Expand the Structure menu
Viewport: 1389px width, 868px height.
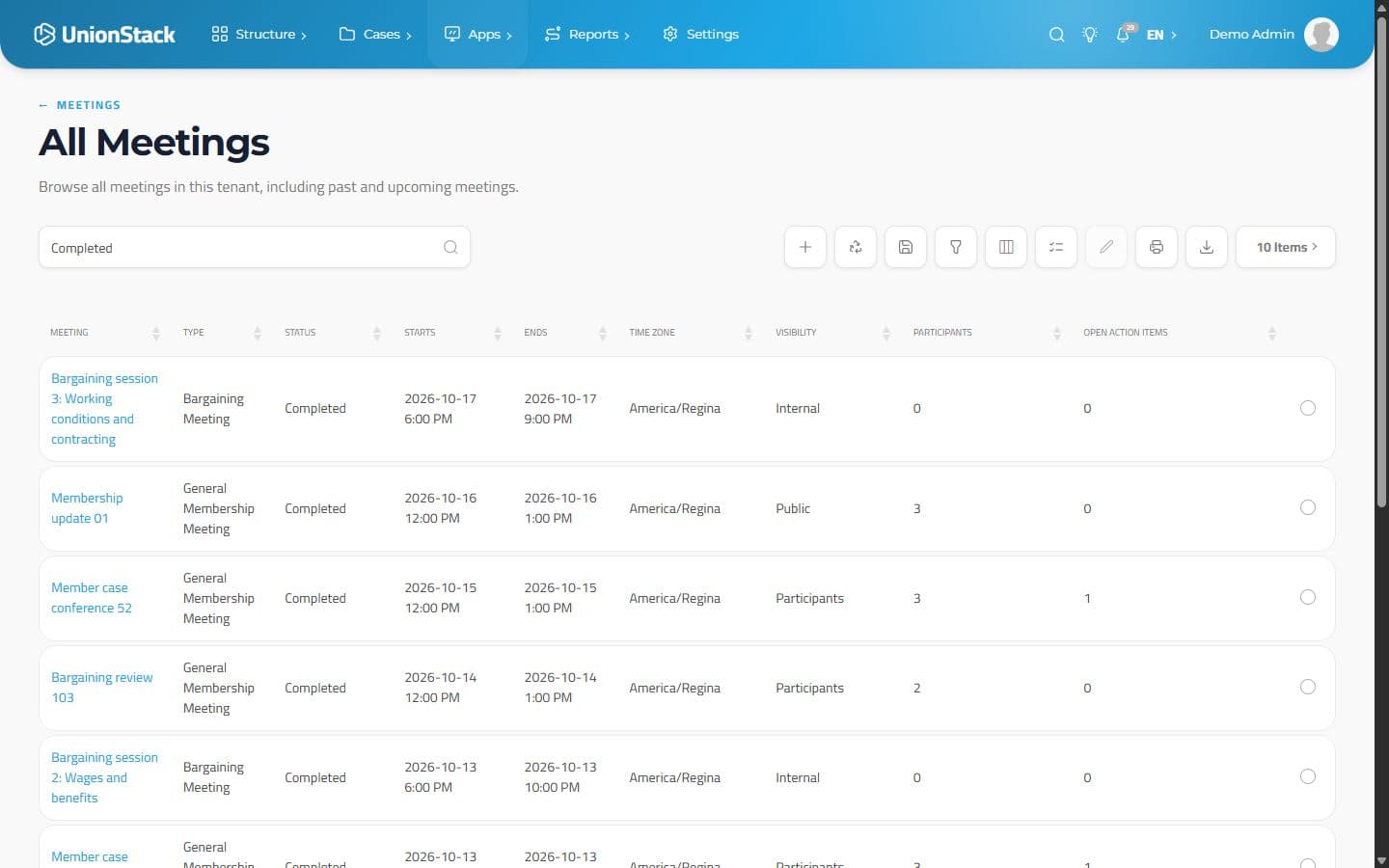(x=259, y=34)
